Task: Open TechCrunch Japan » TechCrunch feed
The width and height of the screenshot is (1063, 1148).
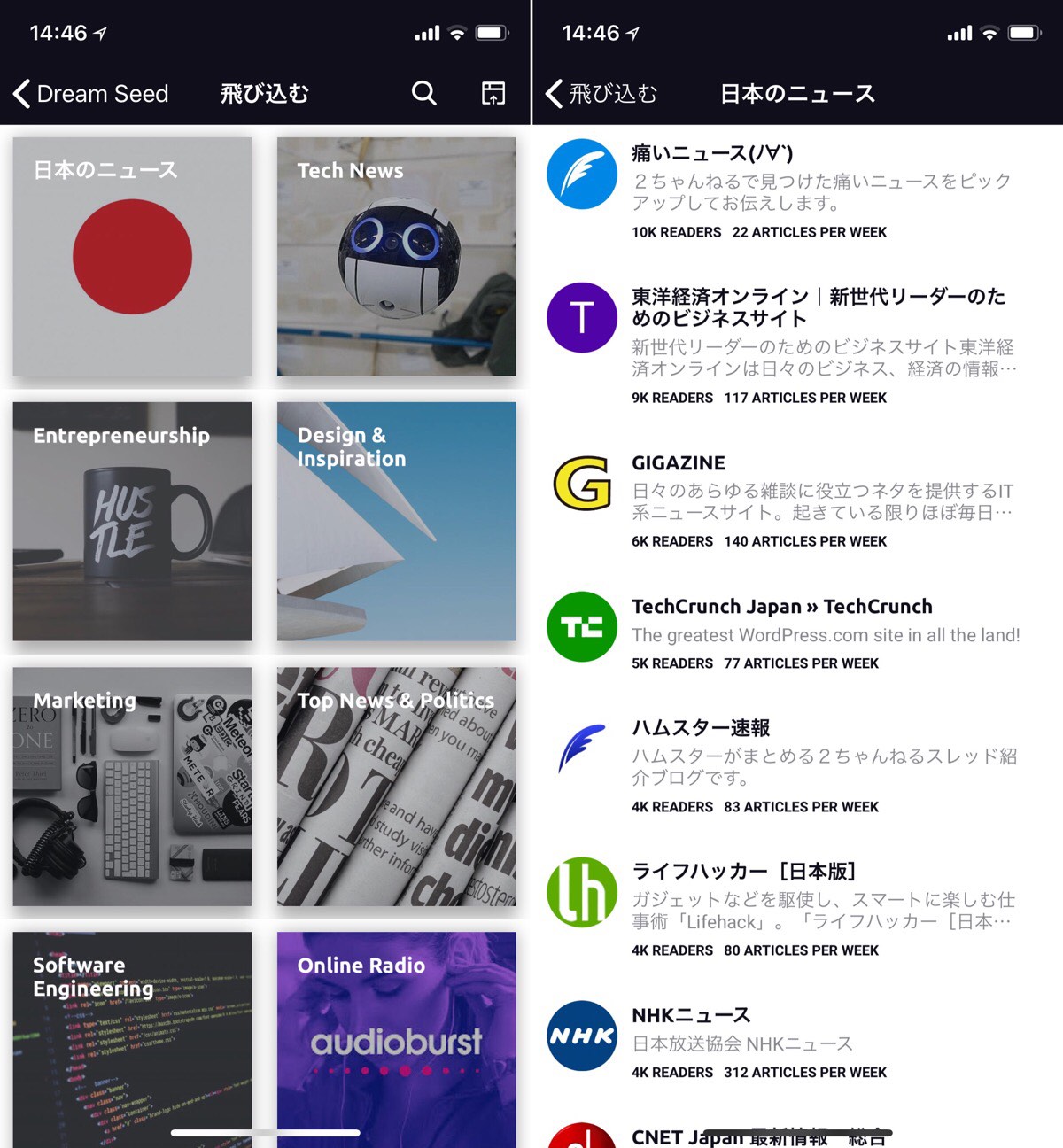Action: (782, 607)
